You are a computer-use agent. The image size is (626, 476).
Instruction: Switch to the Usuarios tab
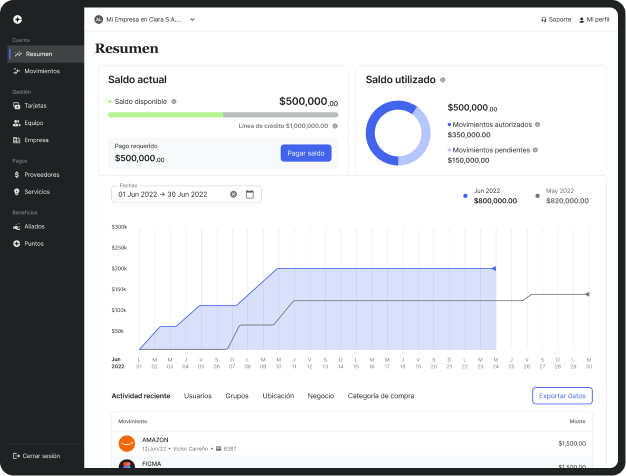(198, 396)
